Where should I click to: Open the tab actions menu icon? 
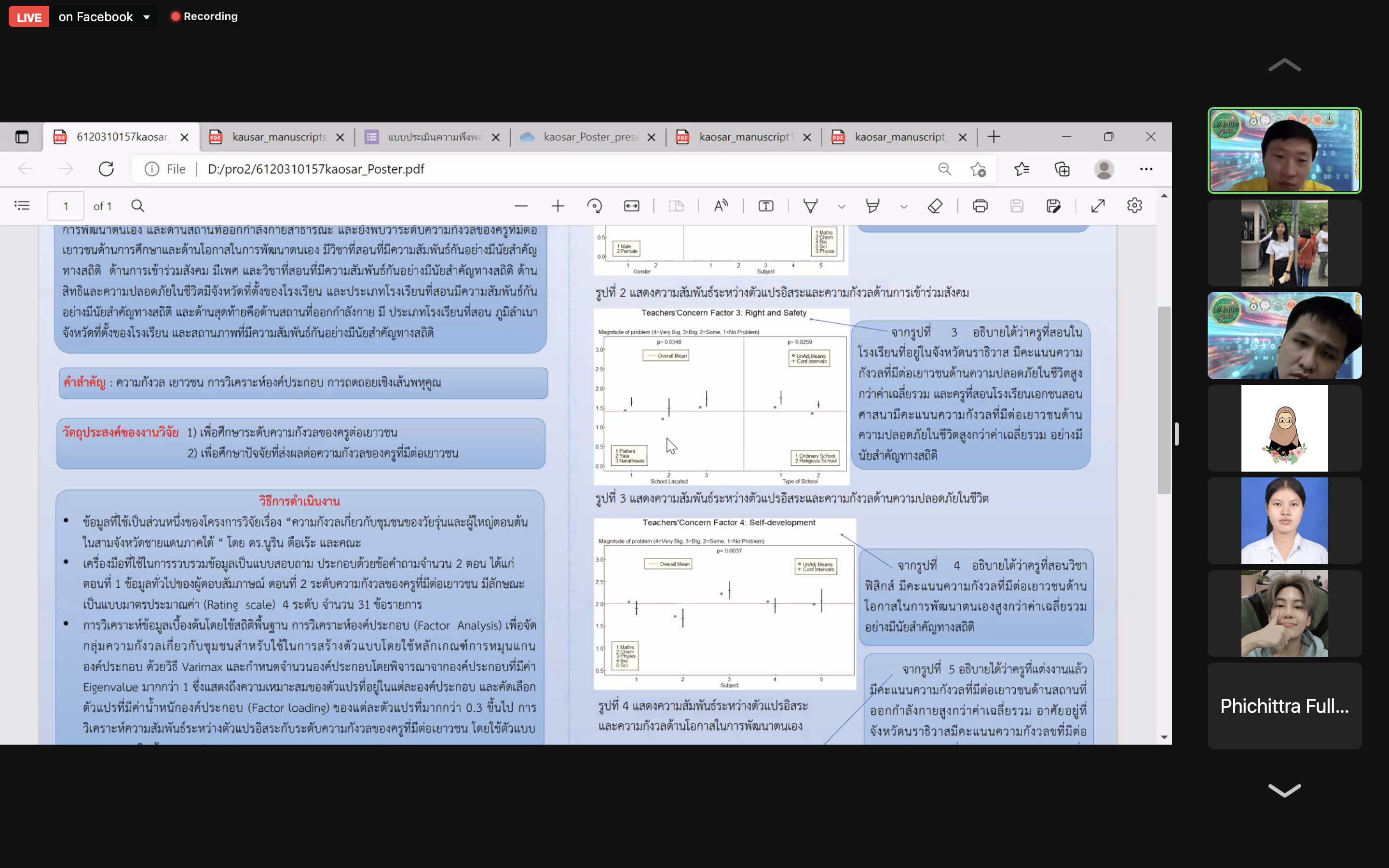(x=22, y=136)
